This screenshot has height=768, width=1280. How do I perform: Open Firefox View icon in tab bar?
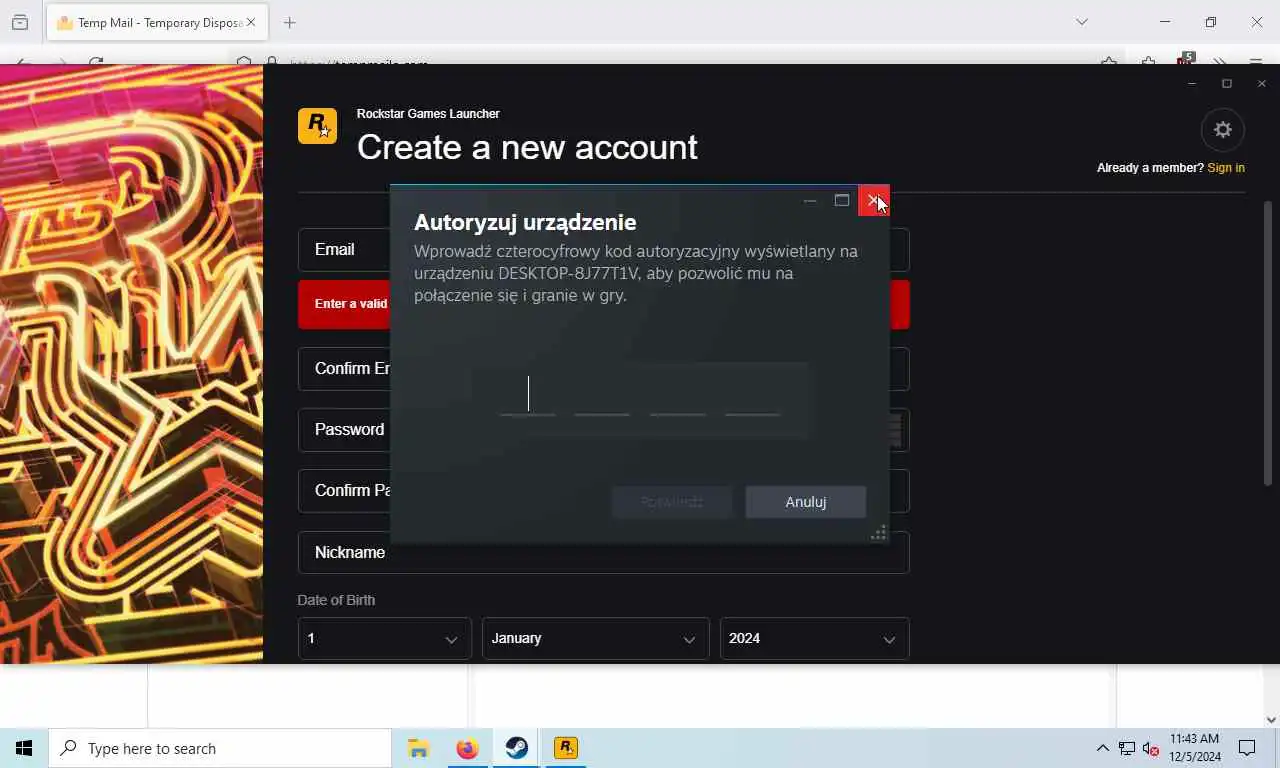click(x=20, y=22)
